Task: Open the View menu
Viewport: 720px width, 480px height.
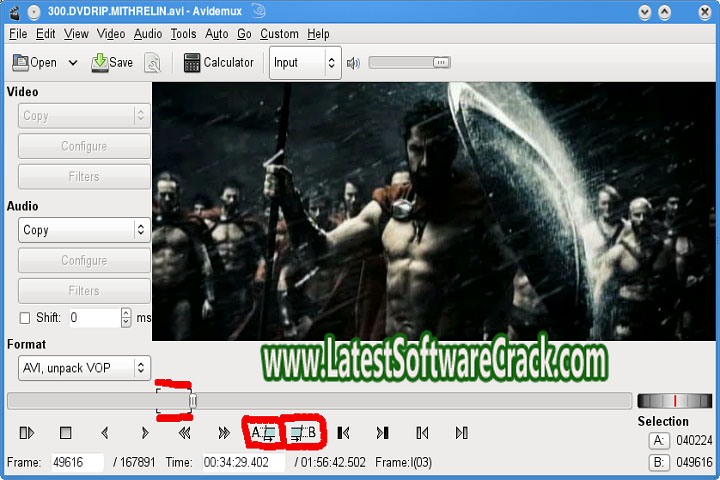Action: click(x=76, y=34)
